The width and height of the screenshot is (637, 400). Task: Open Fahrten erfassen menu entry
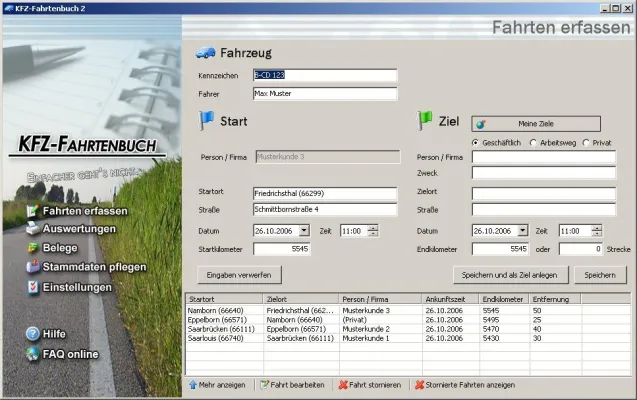[85, 211]
